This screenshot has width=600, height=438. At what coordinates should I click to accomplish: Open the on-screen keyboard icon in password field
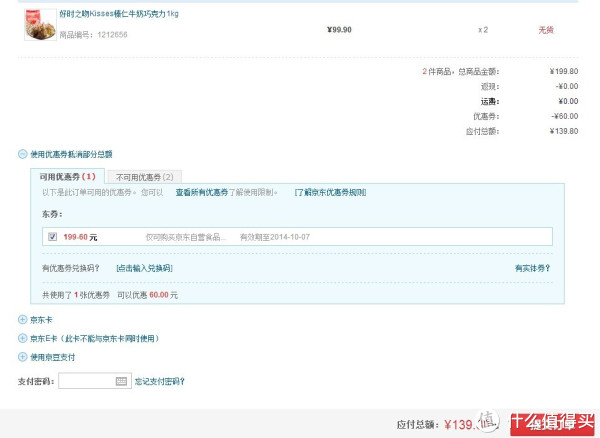pos(121,381)
